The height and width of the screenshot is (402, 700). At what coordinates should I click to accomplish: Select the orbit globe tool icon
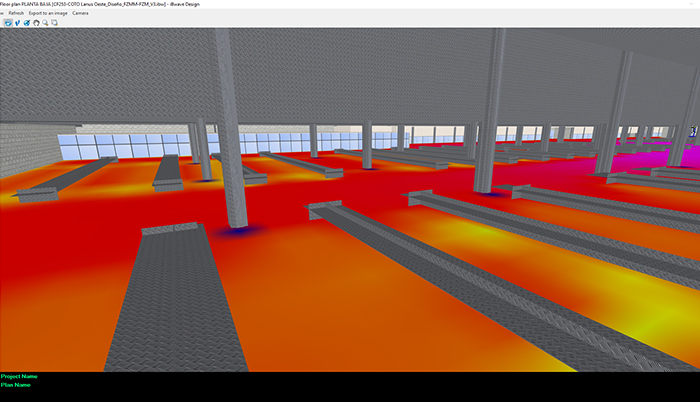26,21
